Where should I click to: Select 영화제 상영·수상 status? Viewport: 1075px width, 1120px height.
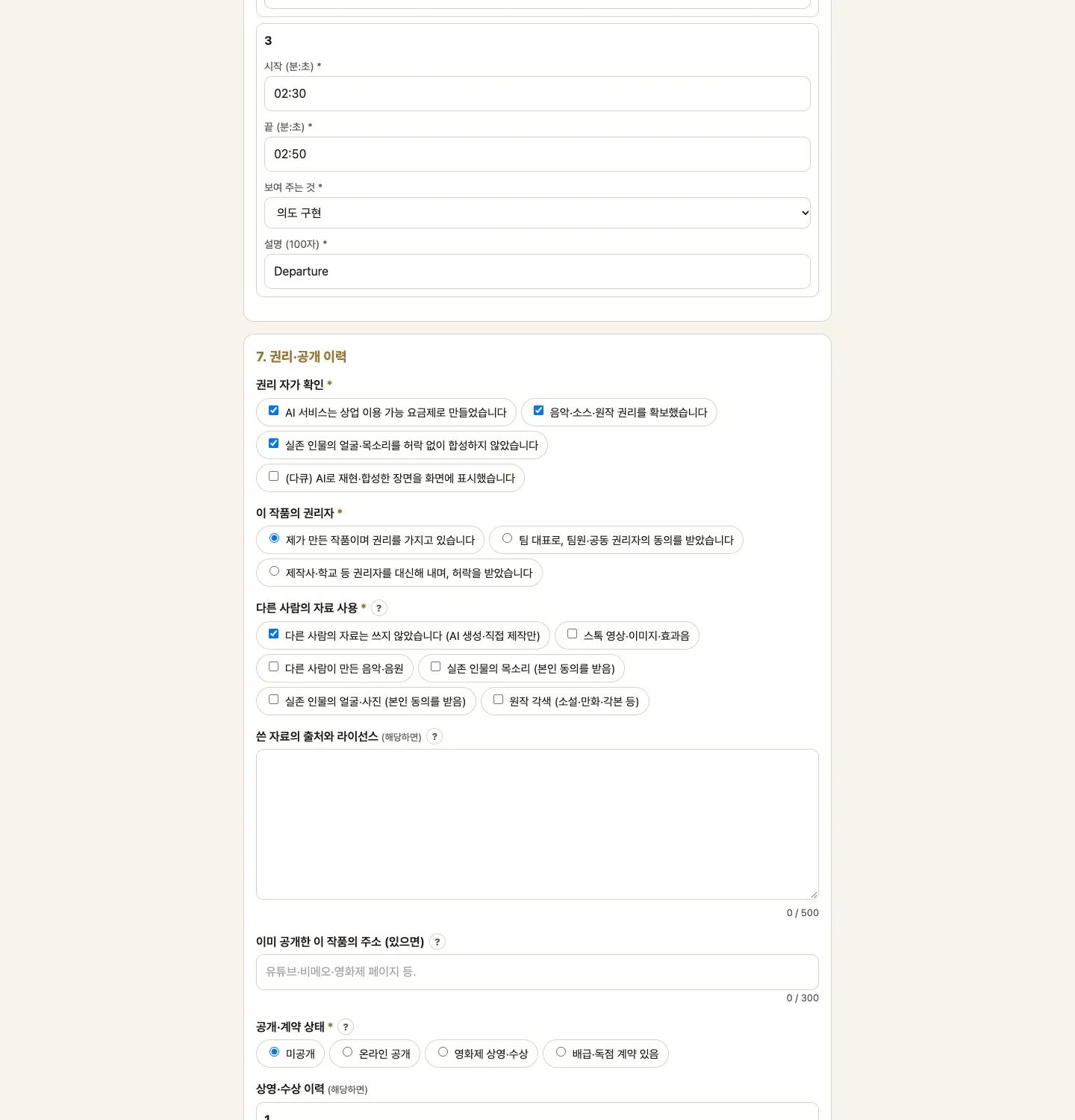pyautogui.click(x=443, y=1052)
